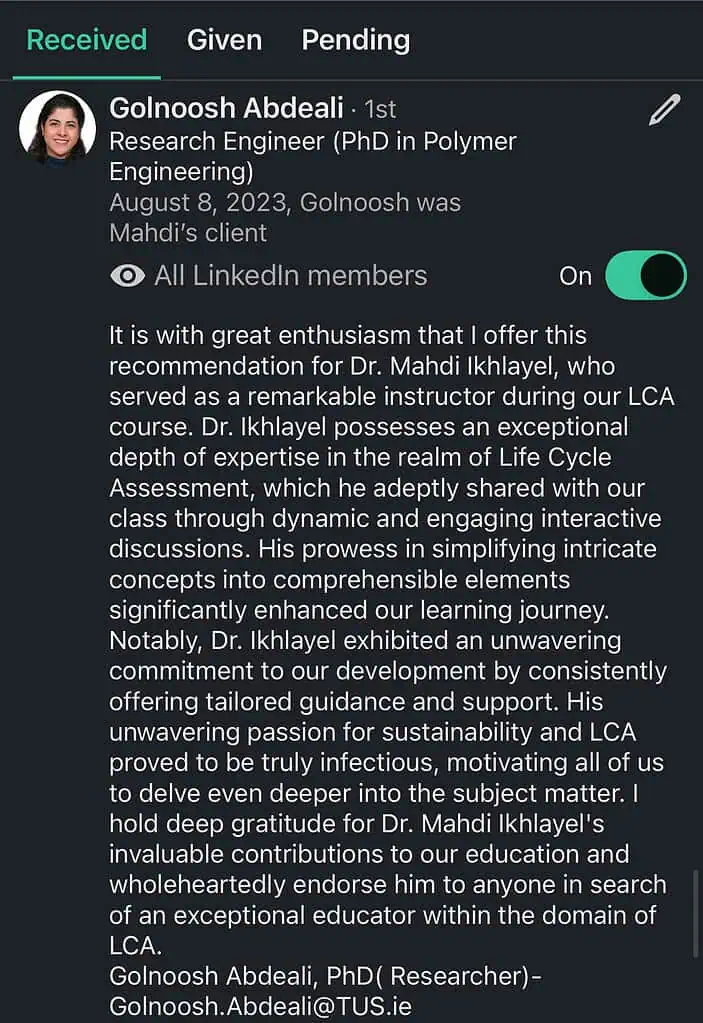Switch to the Given tab
The height and width of the screenshot is (1023, 703).
click(224, 40)
